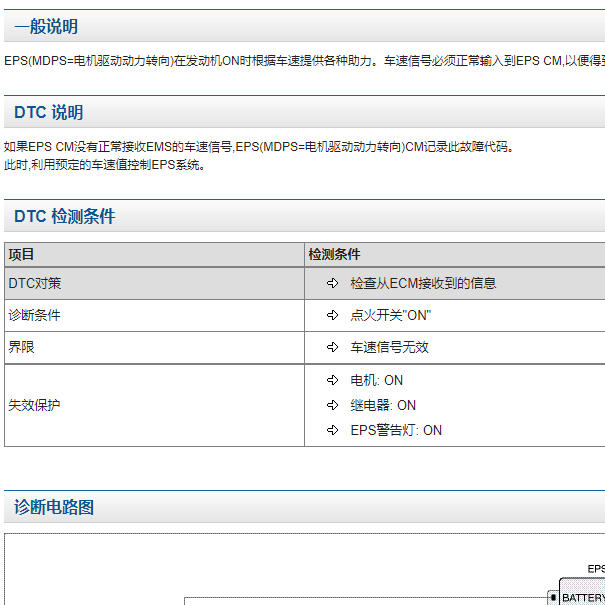Click arrow bullet beside 检查从ECM接收到的信息
605x605 pixels.
pyautogui.click(x=333, y=284)
